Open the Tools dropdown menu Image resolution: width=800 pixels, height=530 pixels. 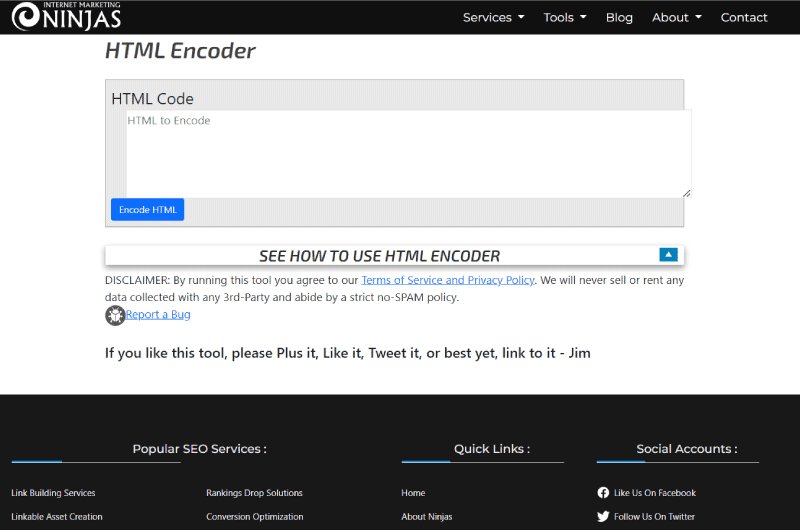click(565, 17)
